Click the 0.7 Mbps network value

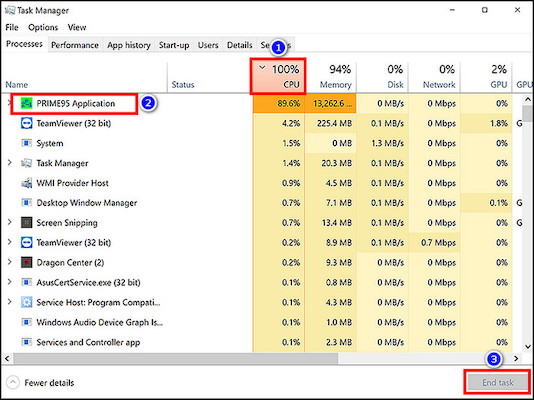tap(438, 243)
